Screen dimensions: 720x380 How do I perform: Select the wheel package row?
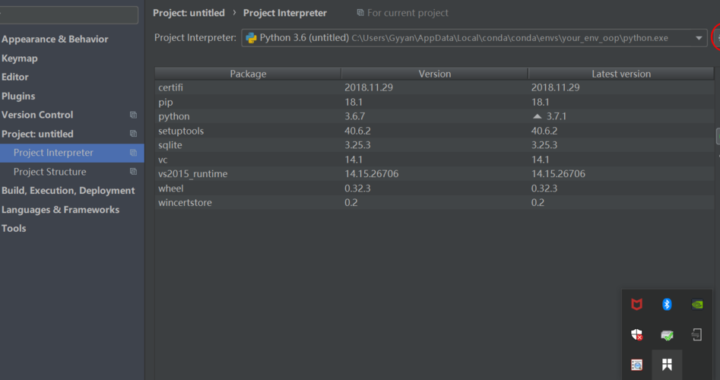(434, 188)
